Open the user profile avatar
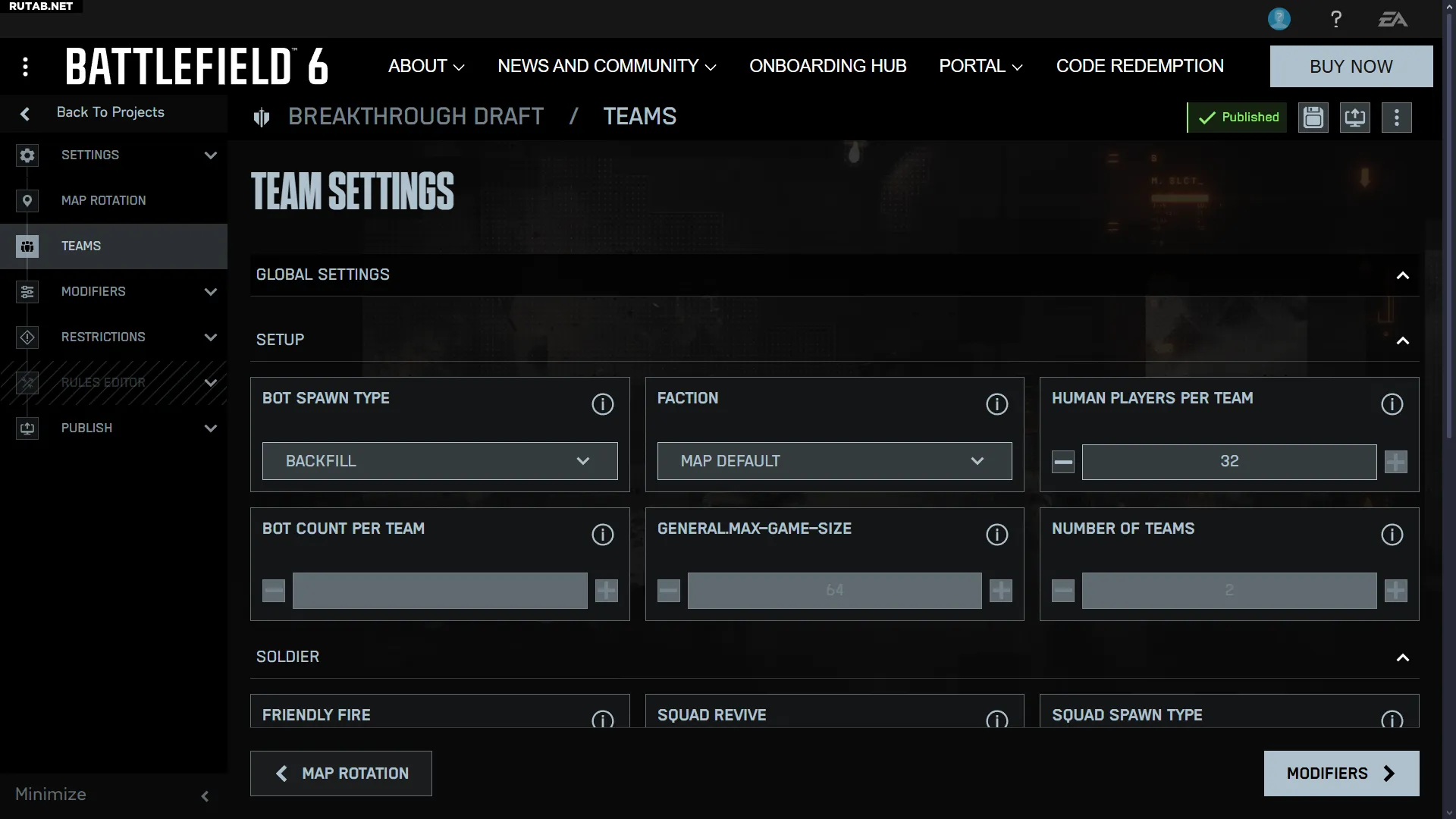 click(x=1279, y=19)
